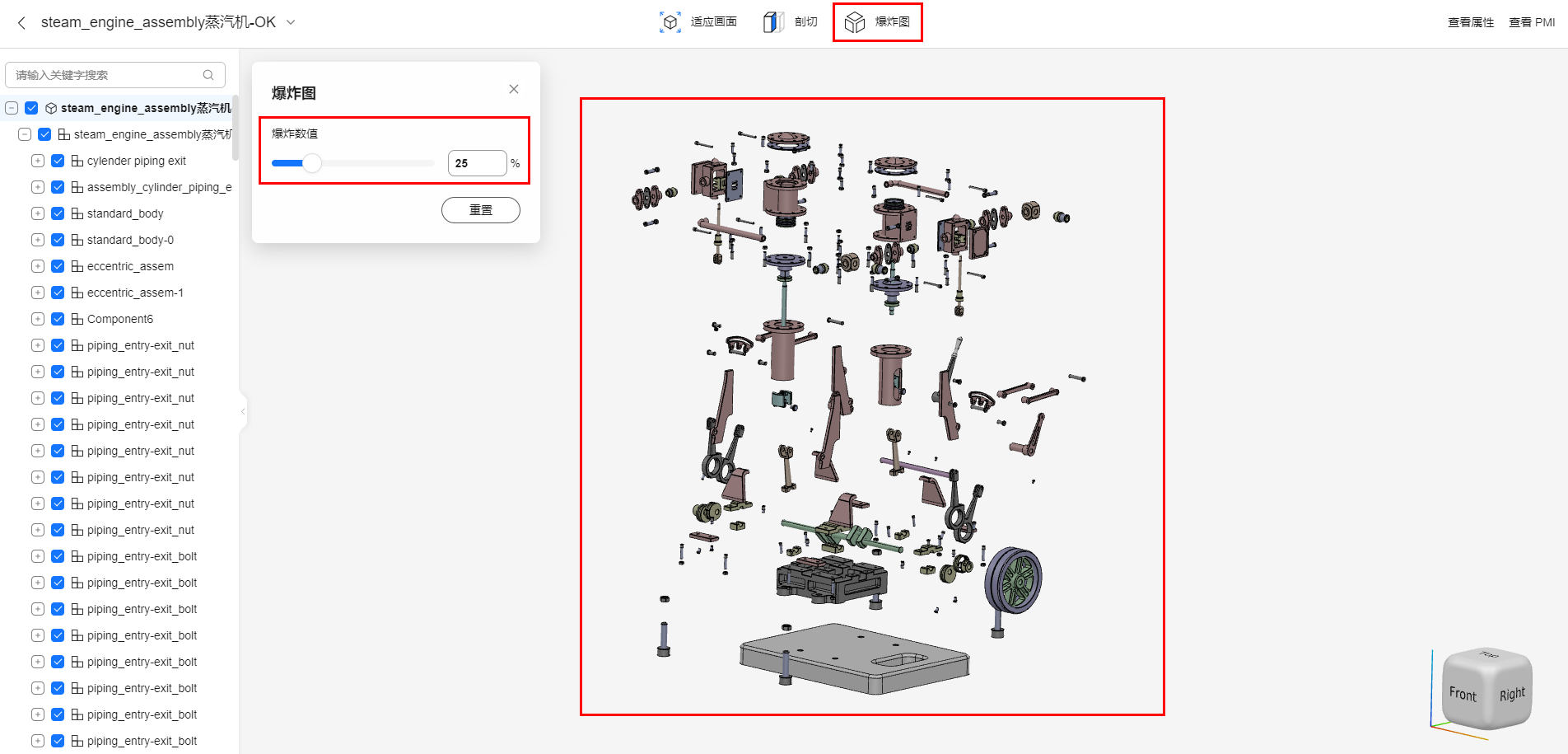The width and height of the screenshot is (1568, 754).
Task: Select the standard_body tree item
Action: pyautogui.click(x=125, y=213)
